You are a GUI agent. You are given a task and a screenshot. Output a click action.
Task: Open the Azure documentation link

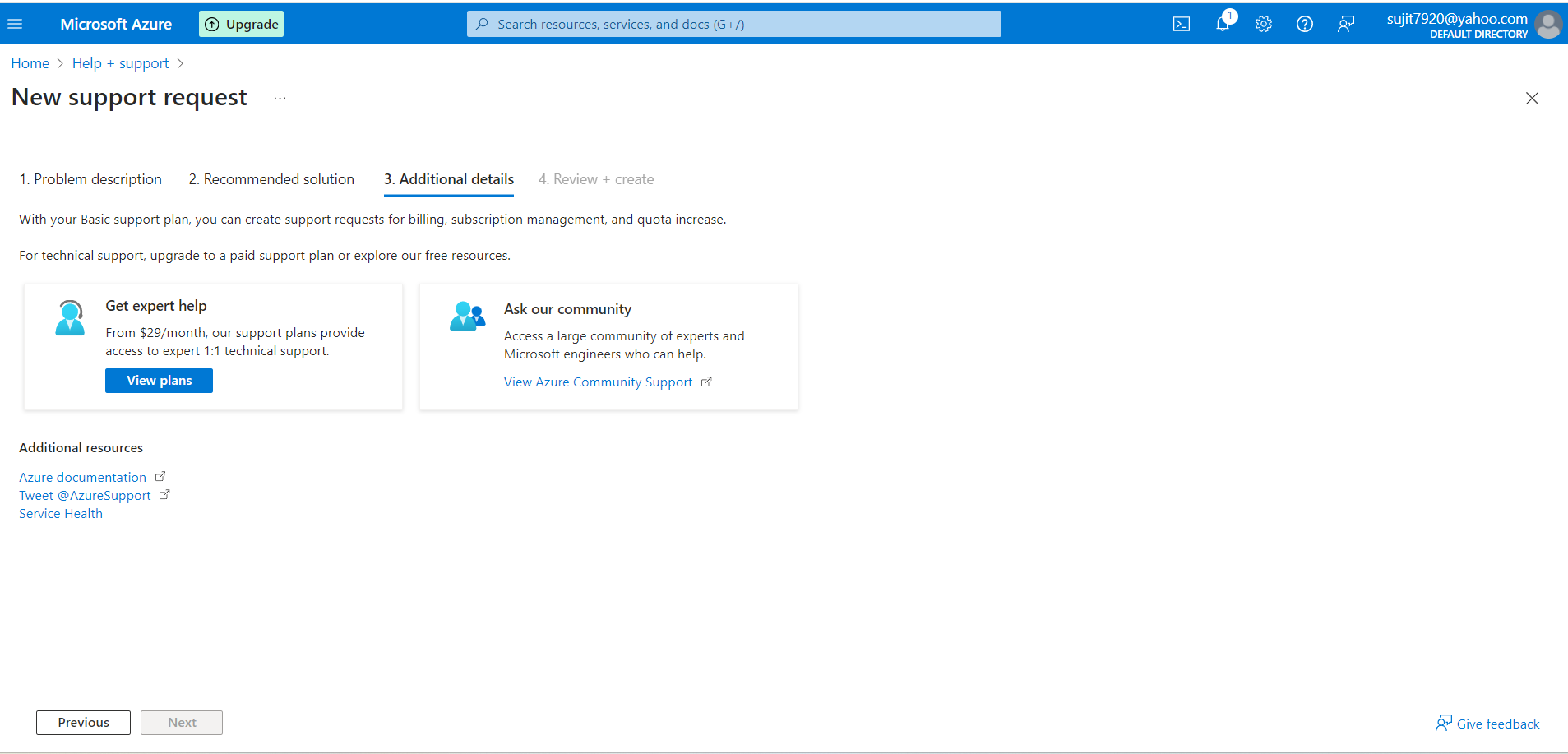[82, 477]
